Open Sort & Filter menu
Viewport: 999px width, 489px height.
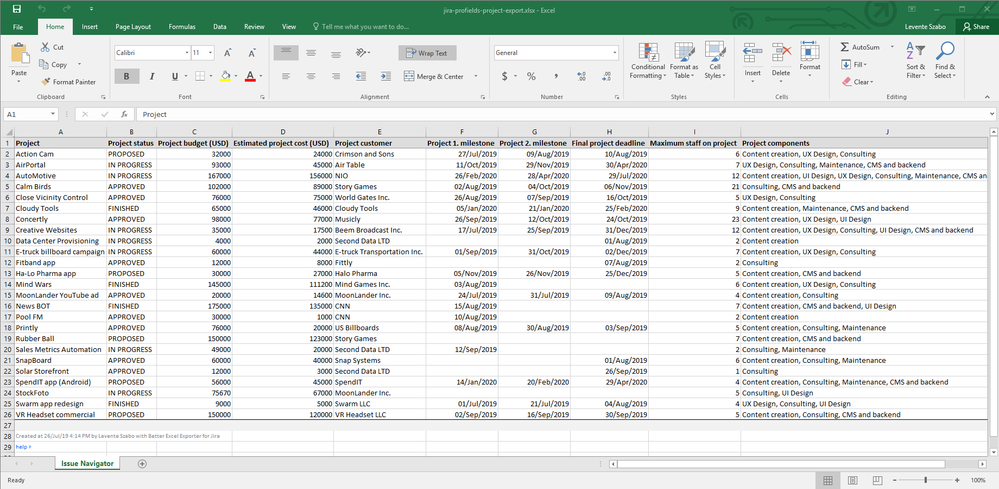tap(916, 61)
